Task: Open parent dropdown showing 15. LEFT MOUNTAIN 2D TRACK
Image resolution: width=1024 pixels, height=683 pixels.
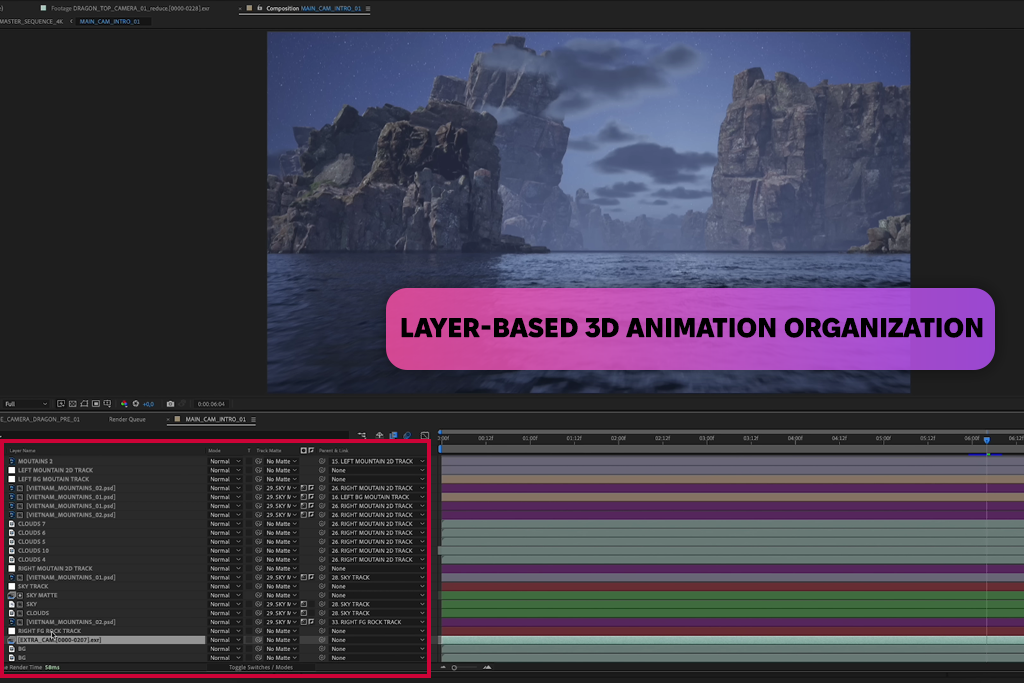Action: coord(377,461)
